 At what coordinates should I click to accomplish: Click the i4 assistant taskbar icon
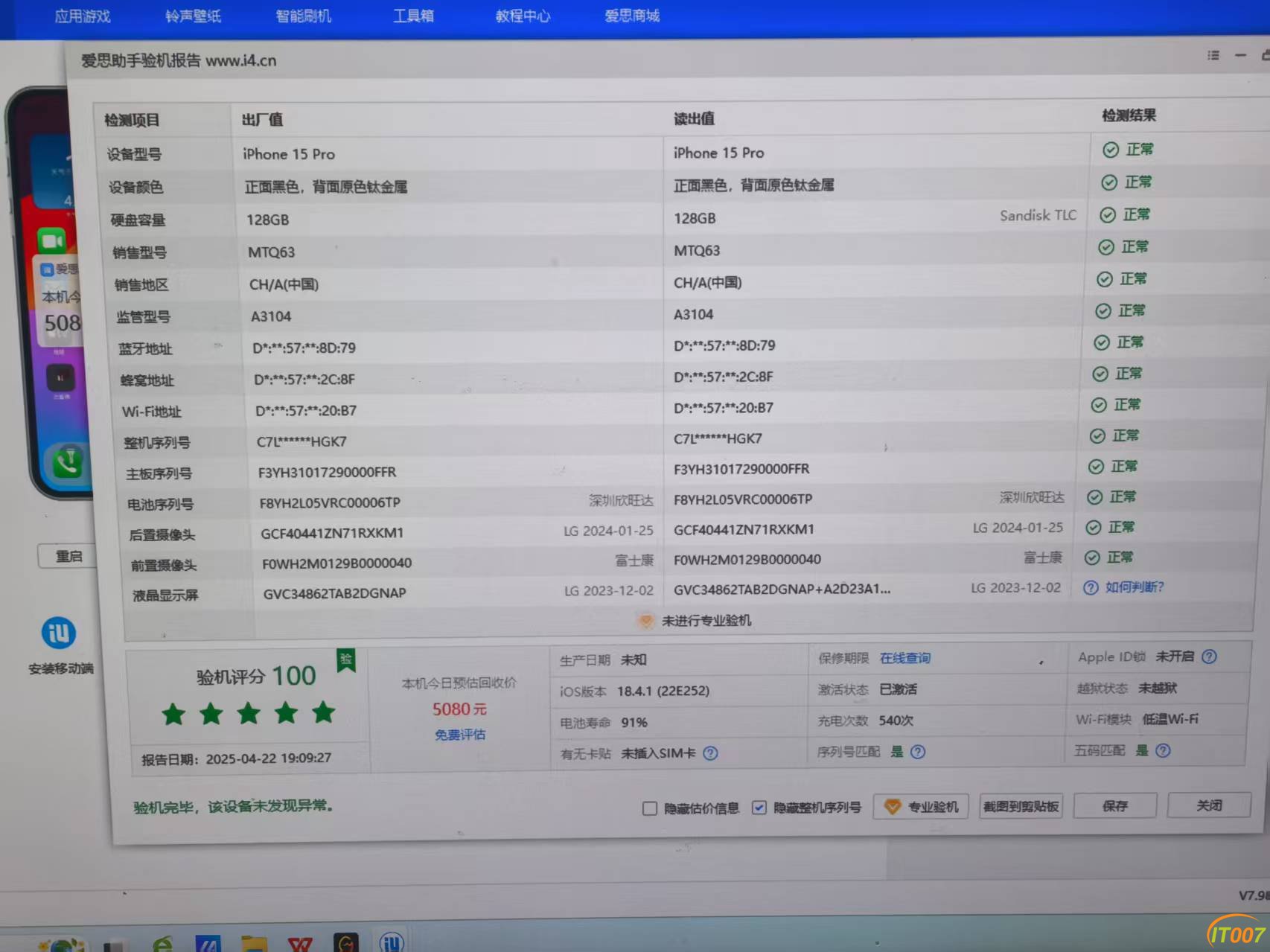(392, 942)
